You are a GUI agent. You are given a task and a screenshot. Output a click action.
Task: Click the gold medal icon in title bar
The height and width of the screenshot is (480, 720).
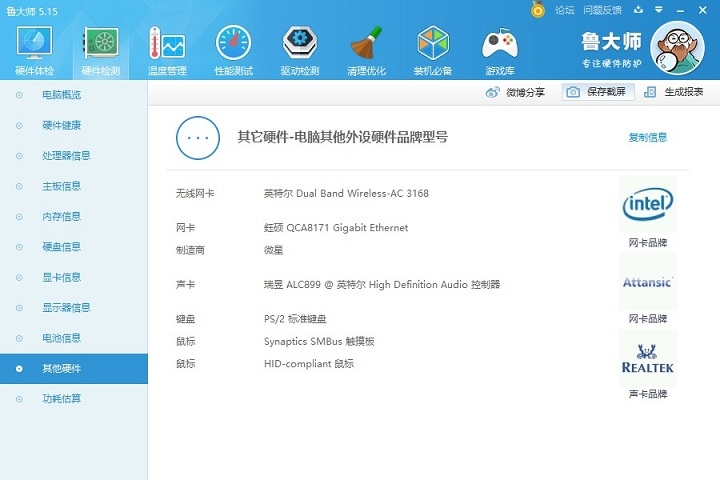[538, 10]
